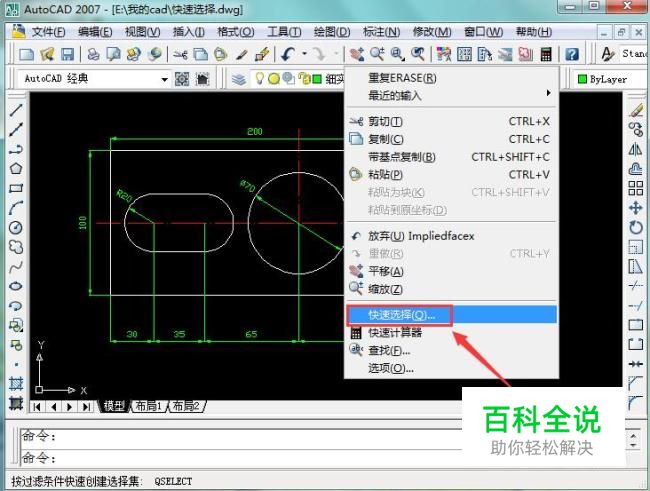The image size is (650, 491).
Task: Open the Layer Properties Manager icon
Action: coord(239,78)
